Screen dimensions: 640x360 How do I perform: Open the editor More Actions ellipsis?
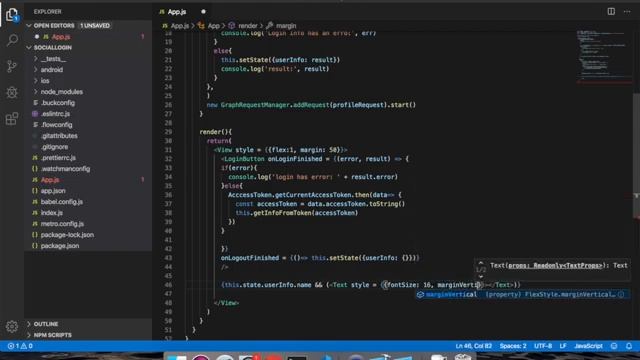(x=627, y=11)
